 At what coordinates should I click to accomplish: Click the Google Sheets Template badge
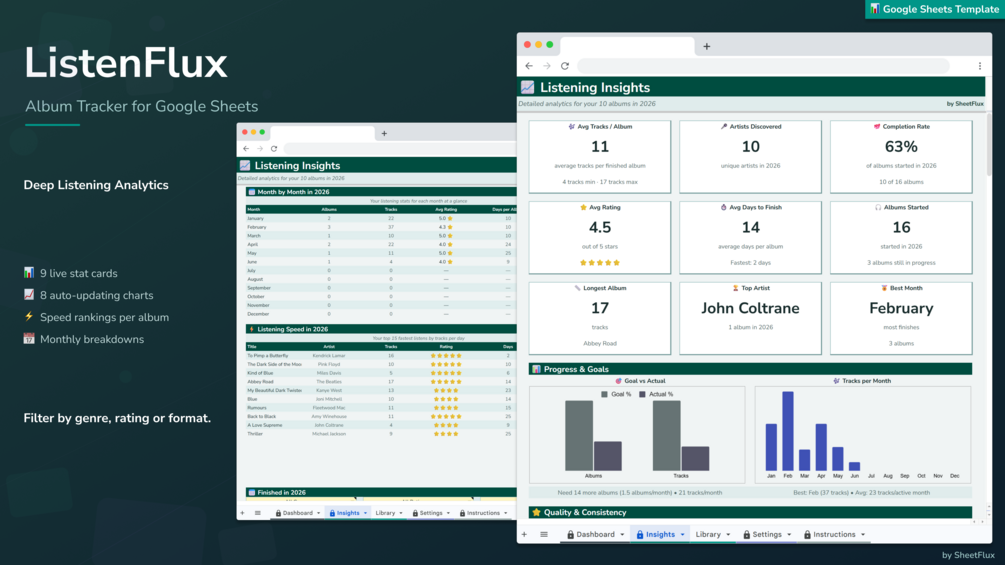pyautogui.click(x=934, y=9)
